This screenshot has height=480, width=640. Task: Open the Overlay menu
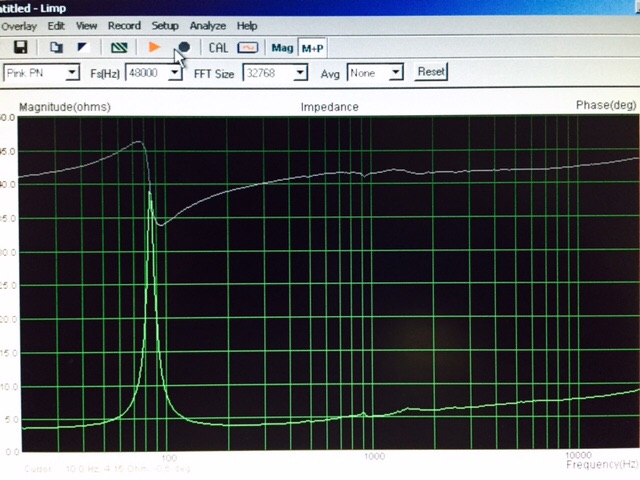pyautogui.click(x=18, y=25)
